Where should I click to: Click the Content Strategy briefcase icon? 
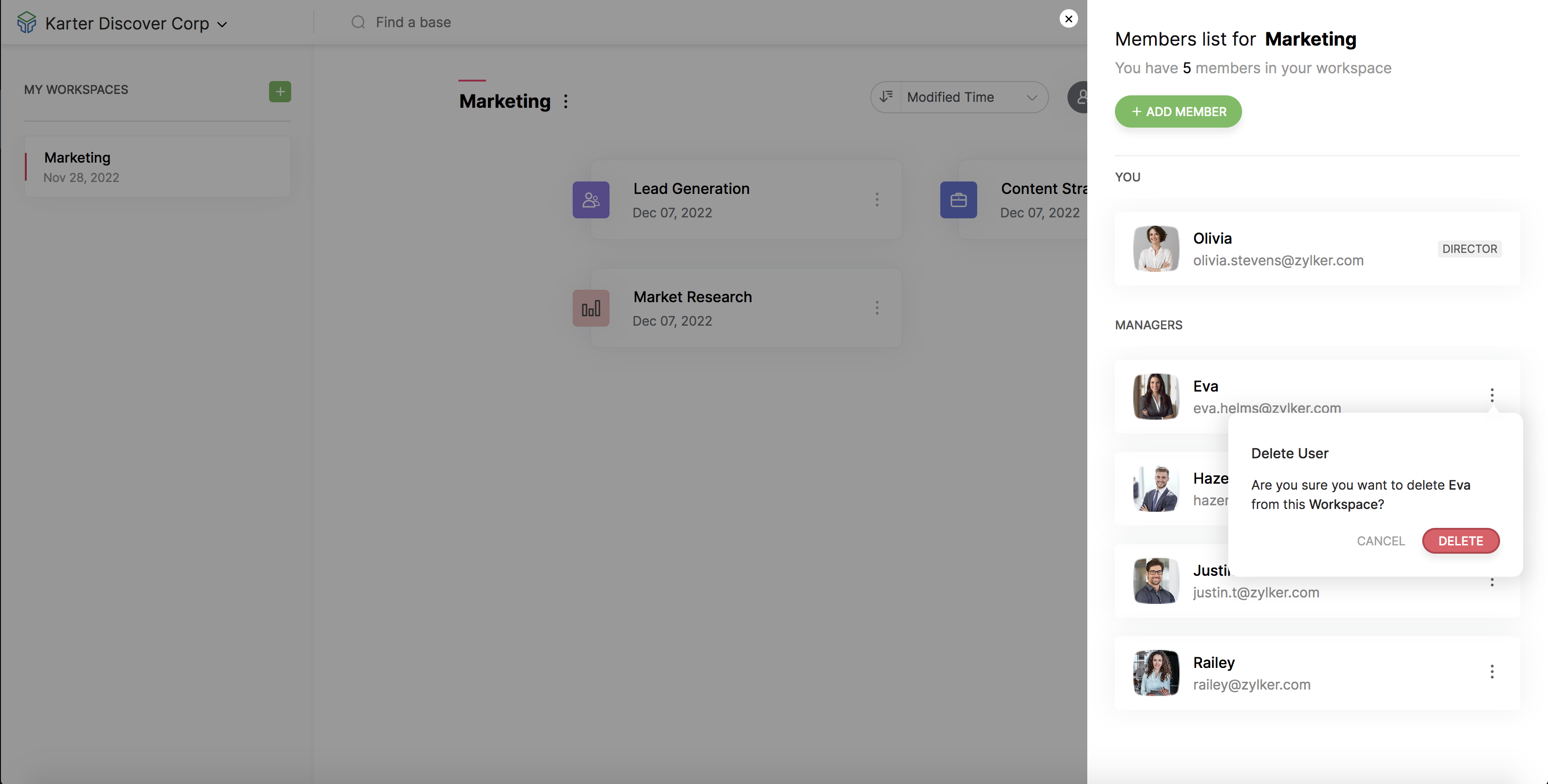tap(958, 200)
